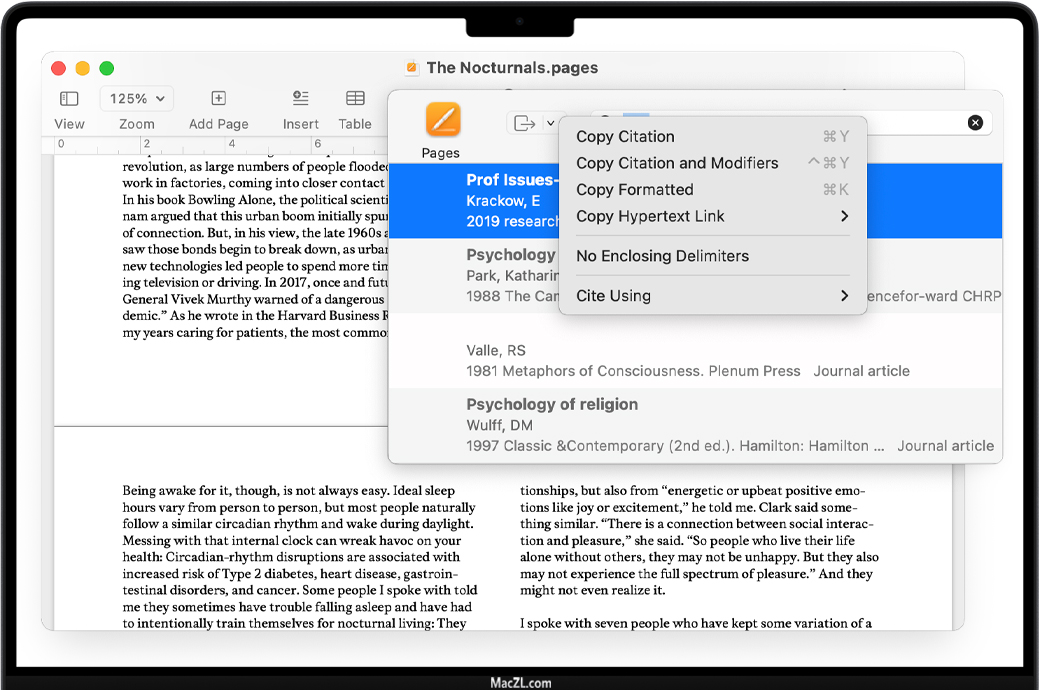Image resolution: width=1040 pixels, height=690 pixels.
Task: Open the Insert toolbar button
Action: tap(300, 99)
